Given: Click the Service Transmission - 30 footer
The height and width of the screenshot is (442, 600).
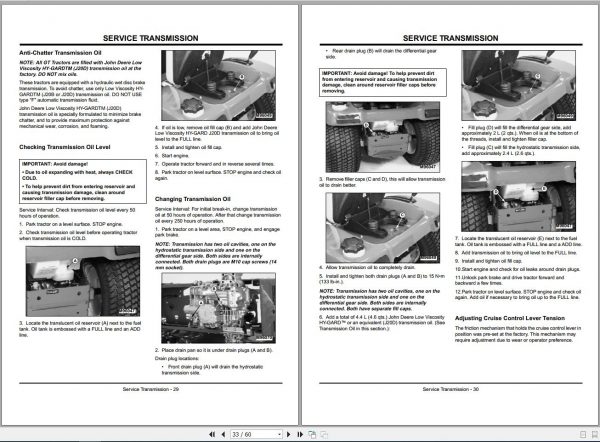Looking at the screenshot, I should click(450, 389).
